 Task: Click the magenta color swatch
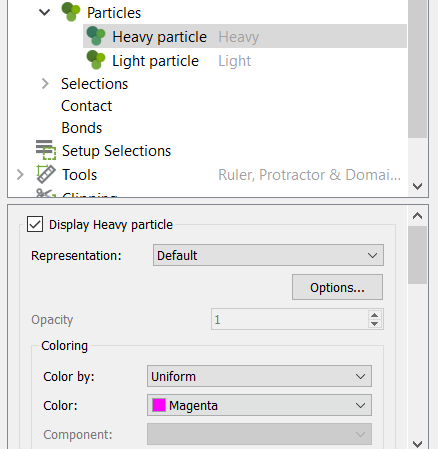pos(159,405)
